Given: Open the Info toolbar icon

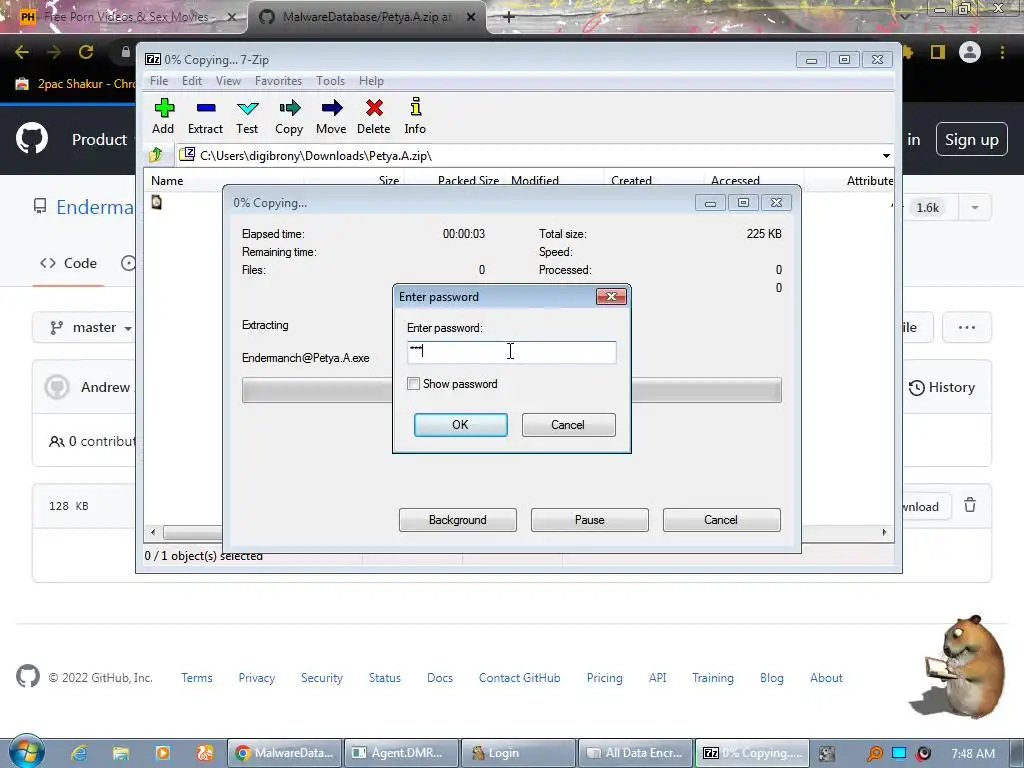Looking at the screenshot, I should pos(415,116).
